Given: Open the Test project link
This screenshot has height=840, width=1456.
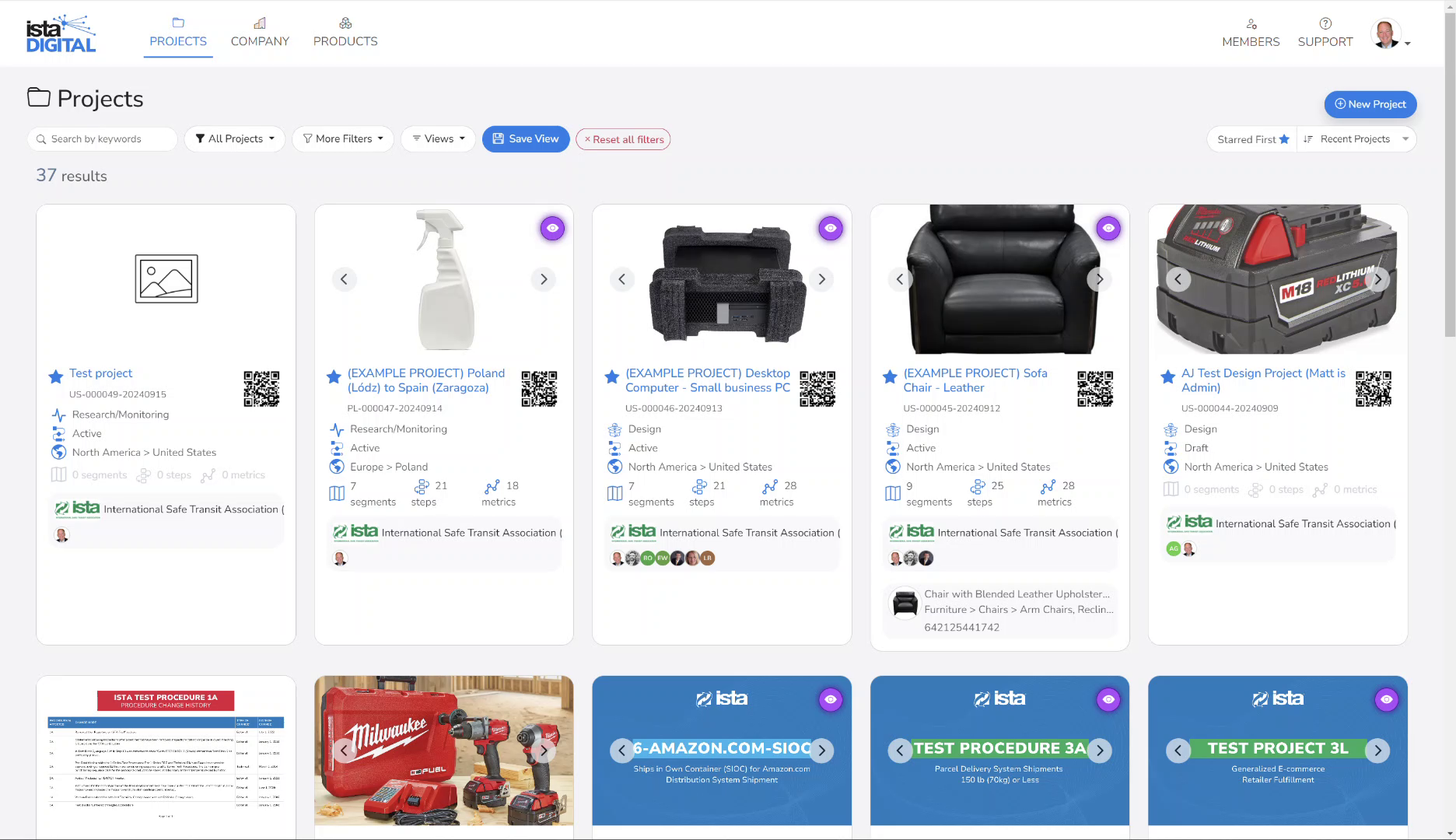Looking at the screenshot, I should click(100, 373).
